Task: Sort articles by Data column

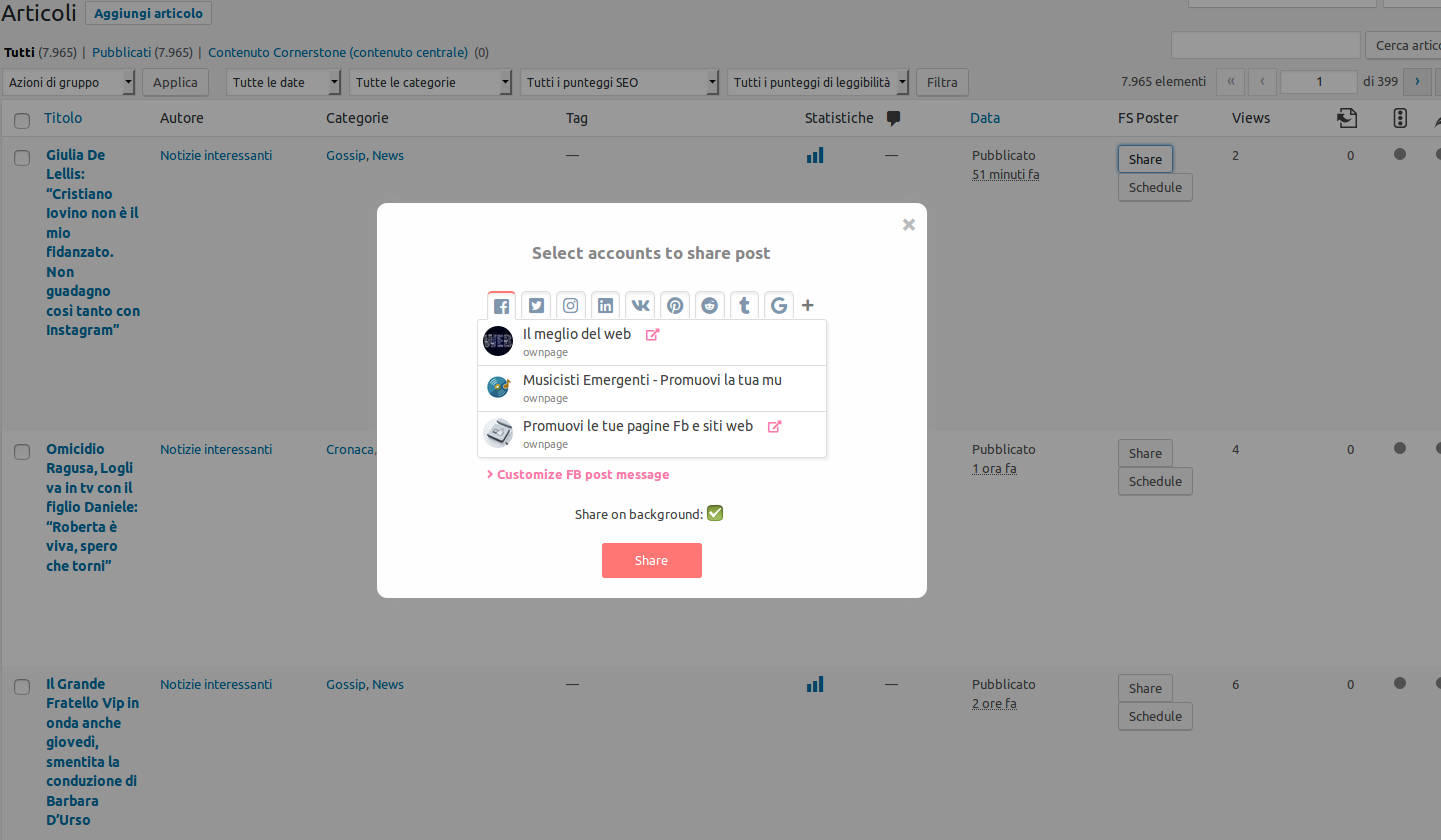Action: click(x=985, y=118)
